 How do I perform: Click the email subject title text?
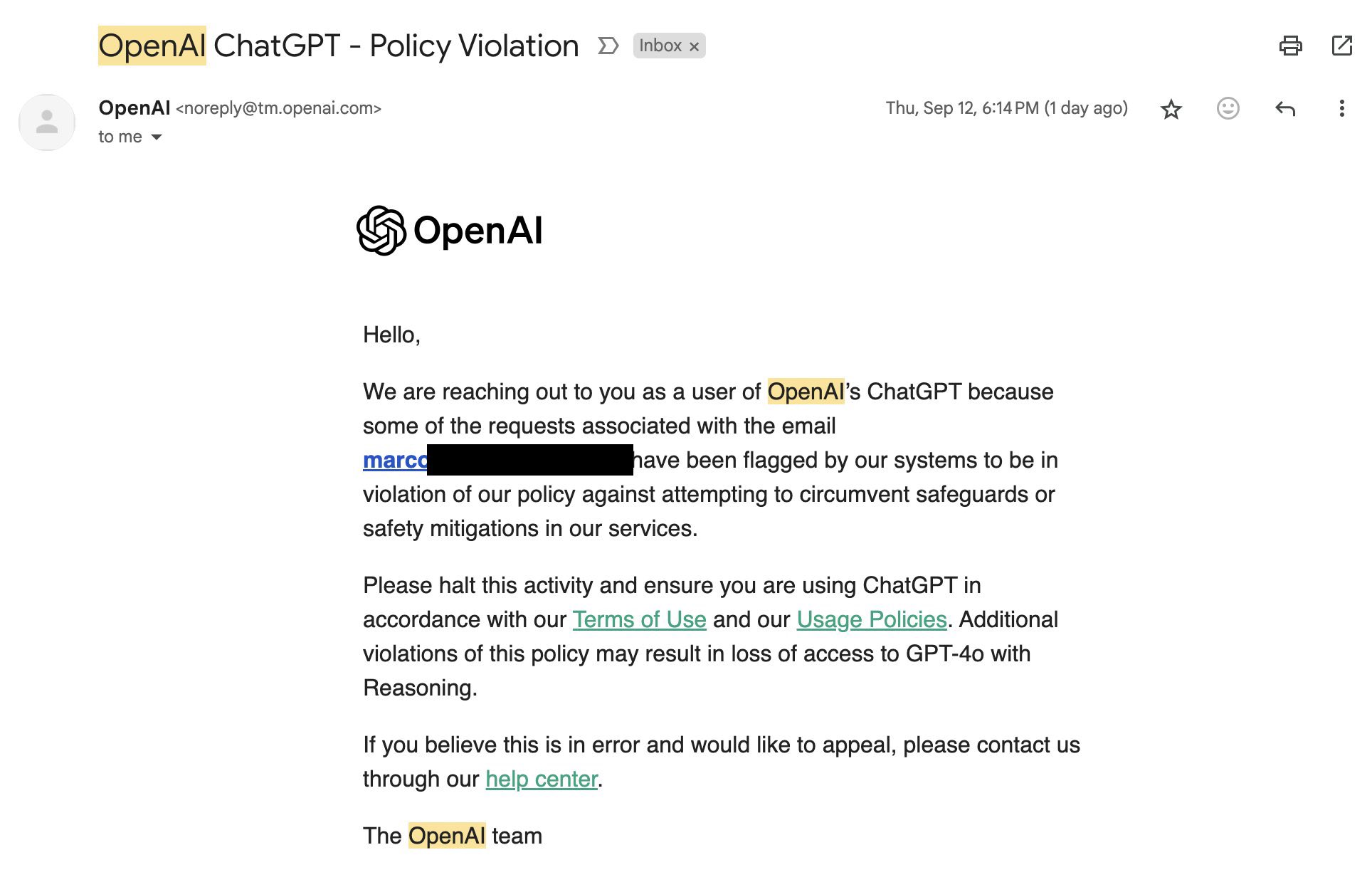click(x=338, y=46)
